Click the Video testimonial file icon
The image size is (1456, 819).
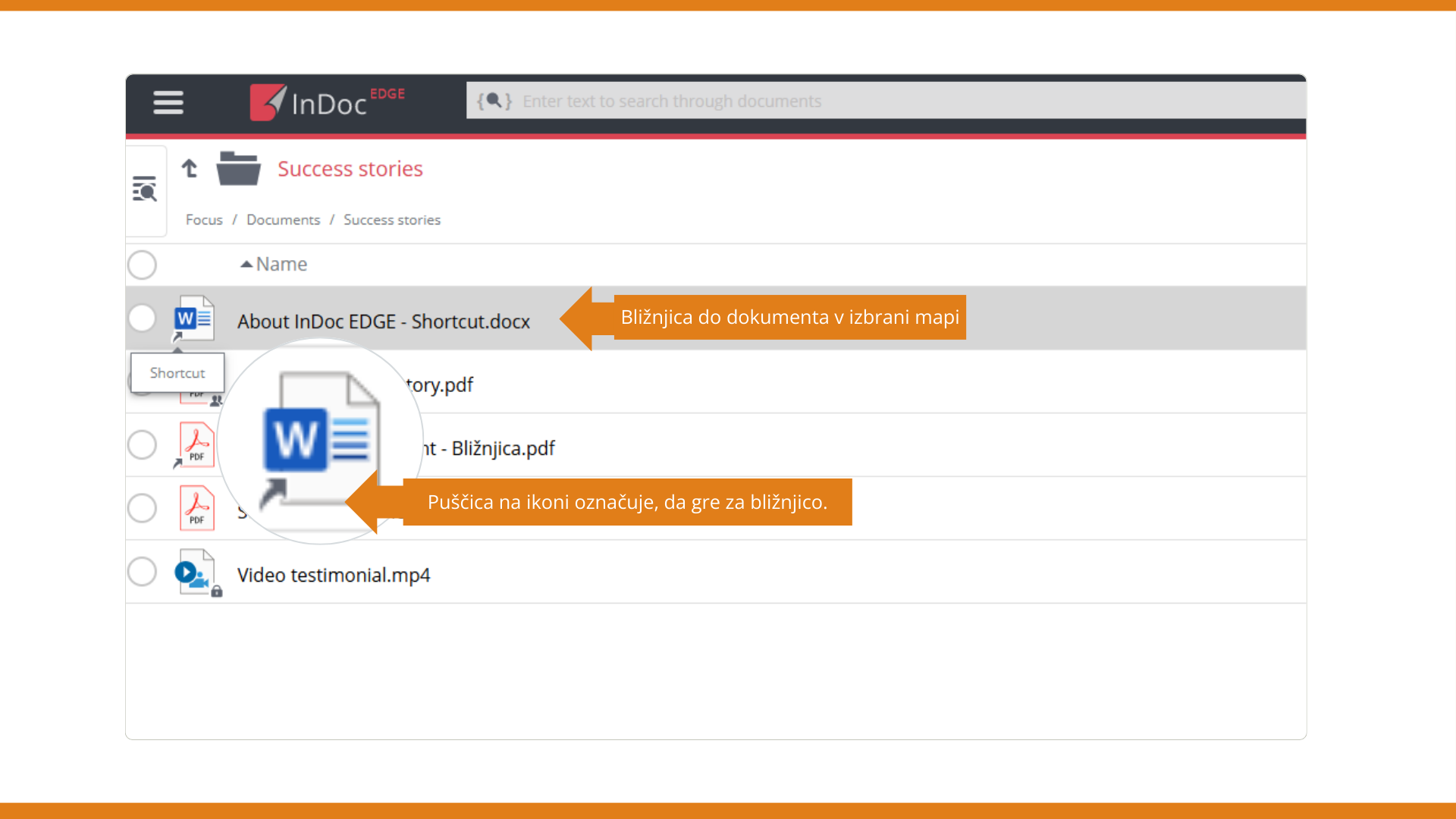[196, 573]
